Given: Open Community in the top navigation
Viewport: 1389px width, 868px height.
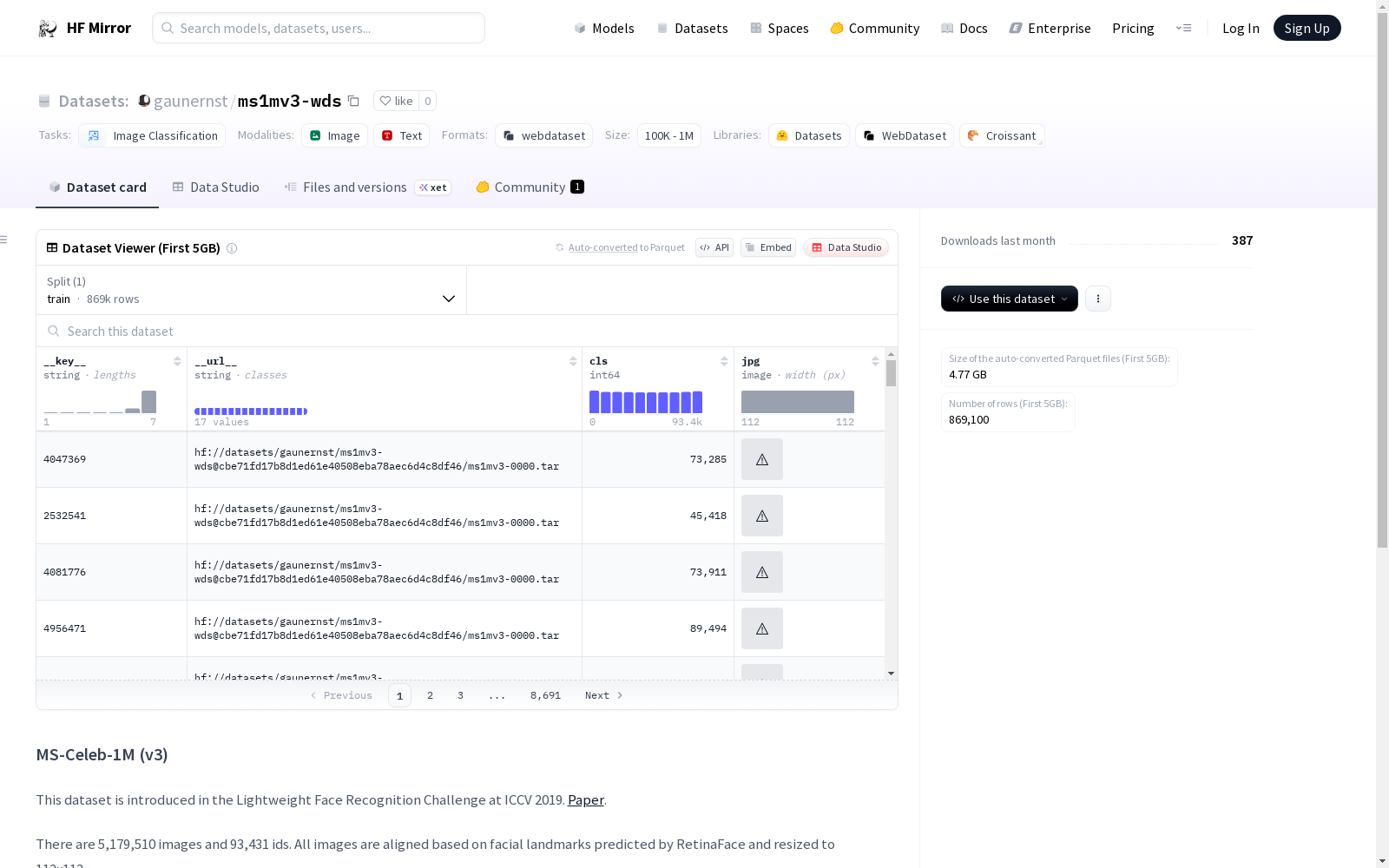Looking at the screenshot, I should [875, 29].
